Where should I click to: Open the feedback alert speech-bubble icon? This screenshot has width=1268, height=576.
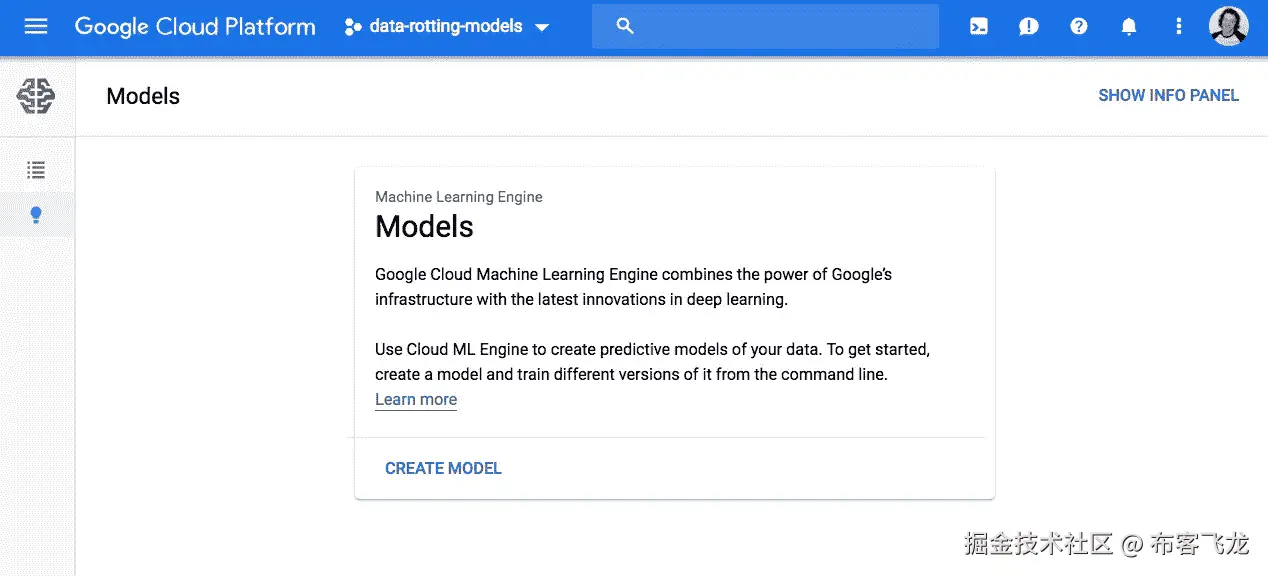tap(1029, 27)
